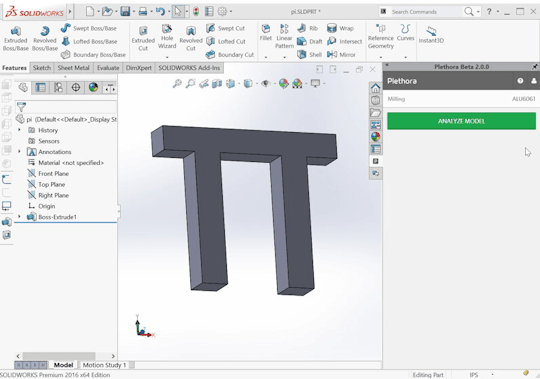Open the DimXpertManager tab icon
The height and width of the screenshot is (379, 540).
pyautogui.click(x=76, y=87)
